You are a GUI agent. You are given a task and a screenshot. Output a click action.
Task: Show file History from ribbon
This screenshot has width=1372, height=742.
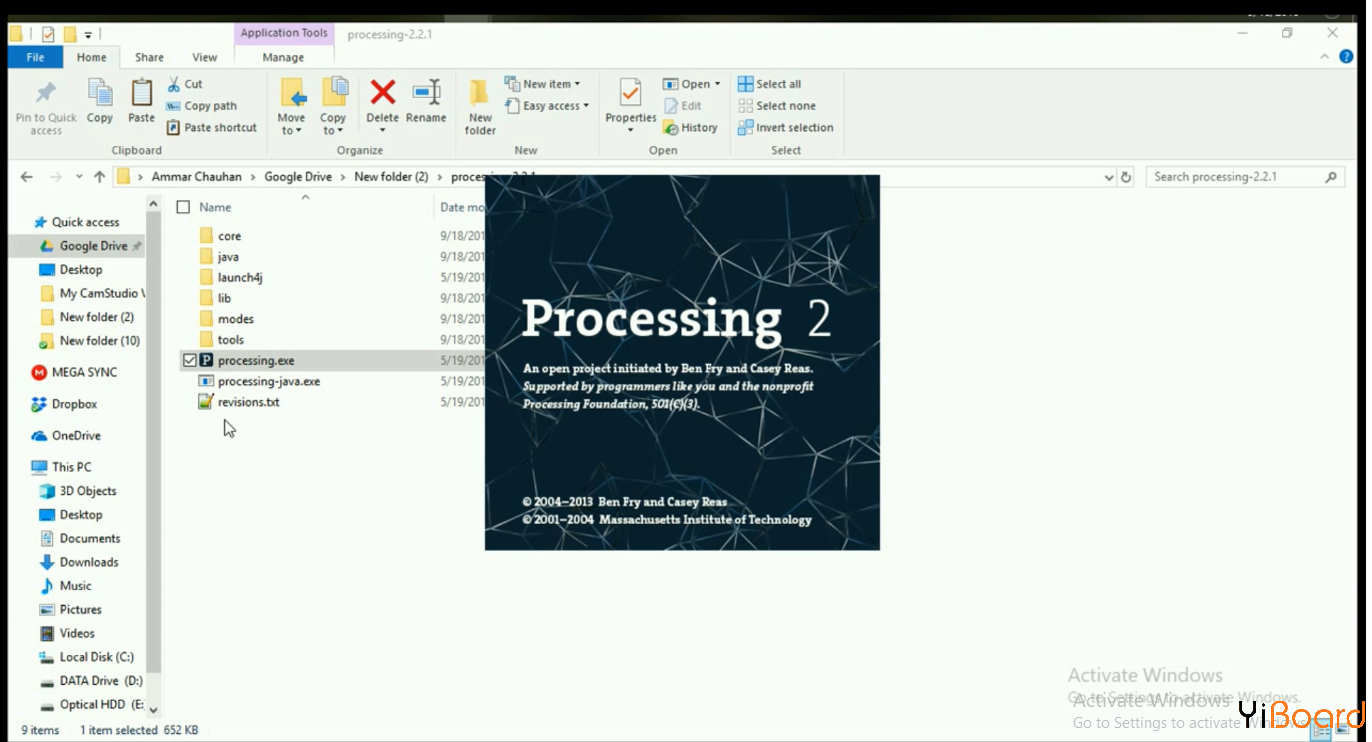[691, 128]
